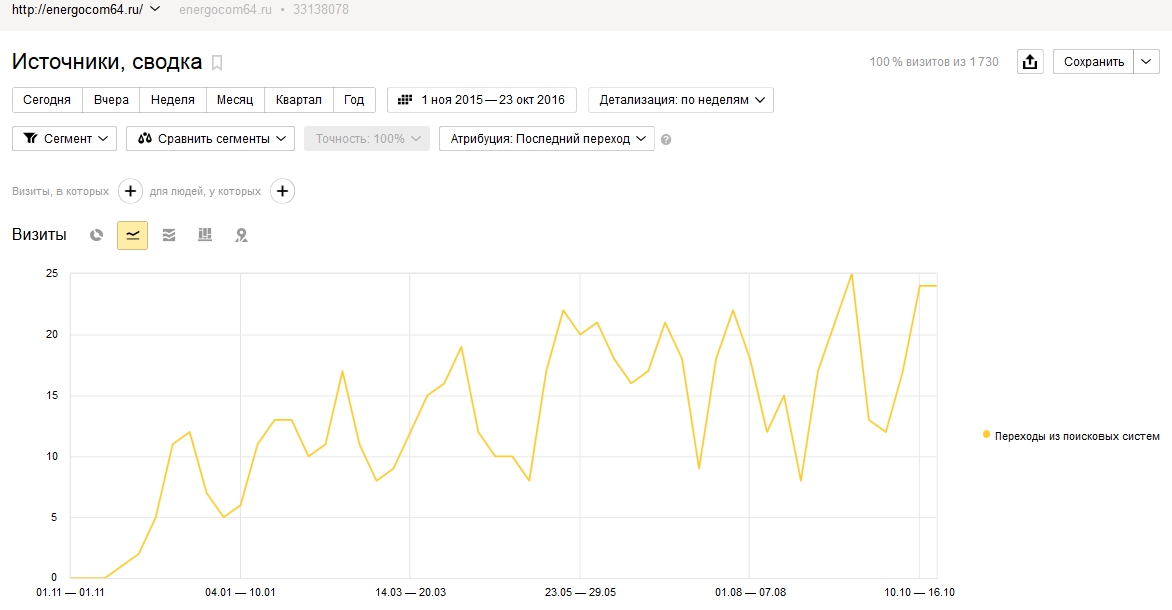The width and height of the screenshot is (1172, 610).
Task: Select the Квартал period tab
Action: pyautogui.click(x=299, y=100)
